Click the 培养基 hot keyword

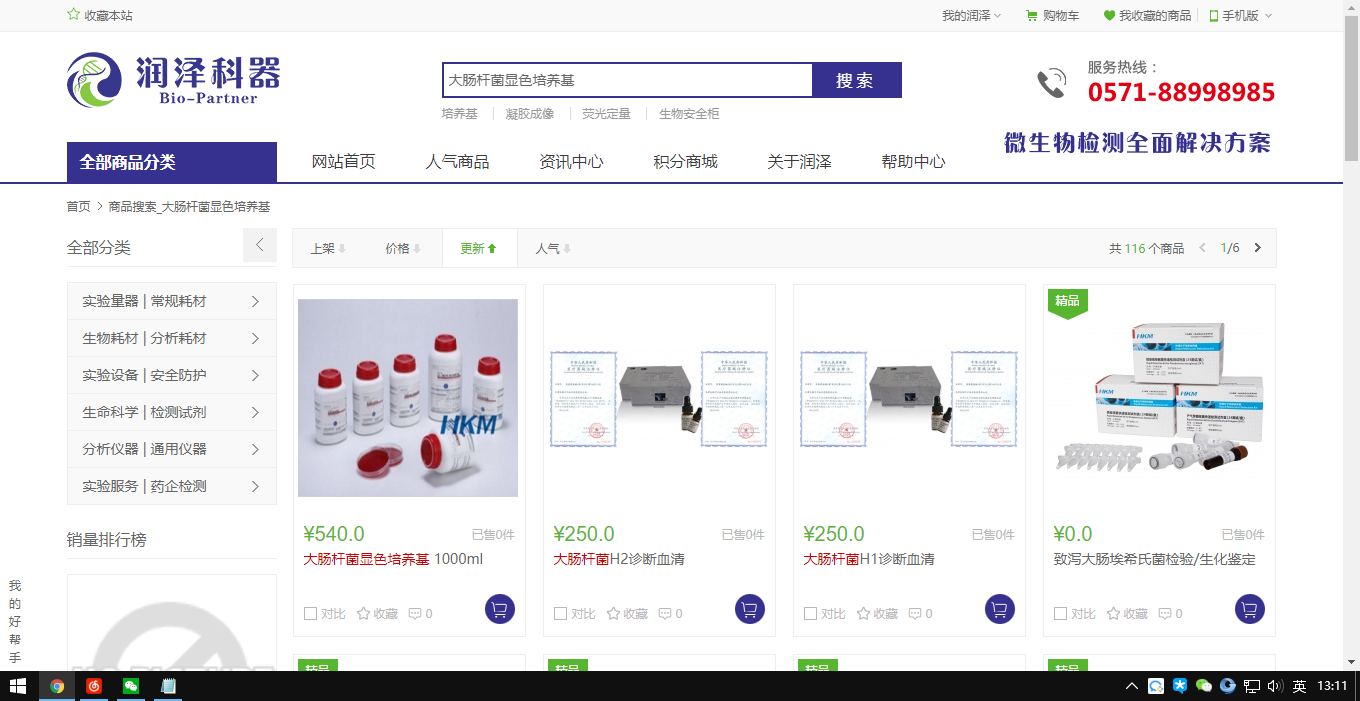click(460, 114)
